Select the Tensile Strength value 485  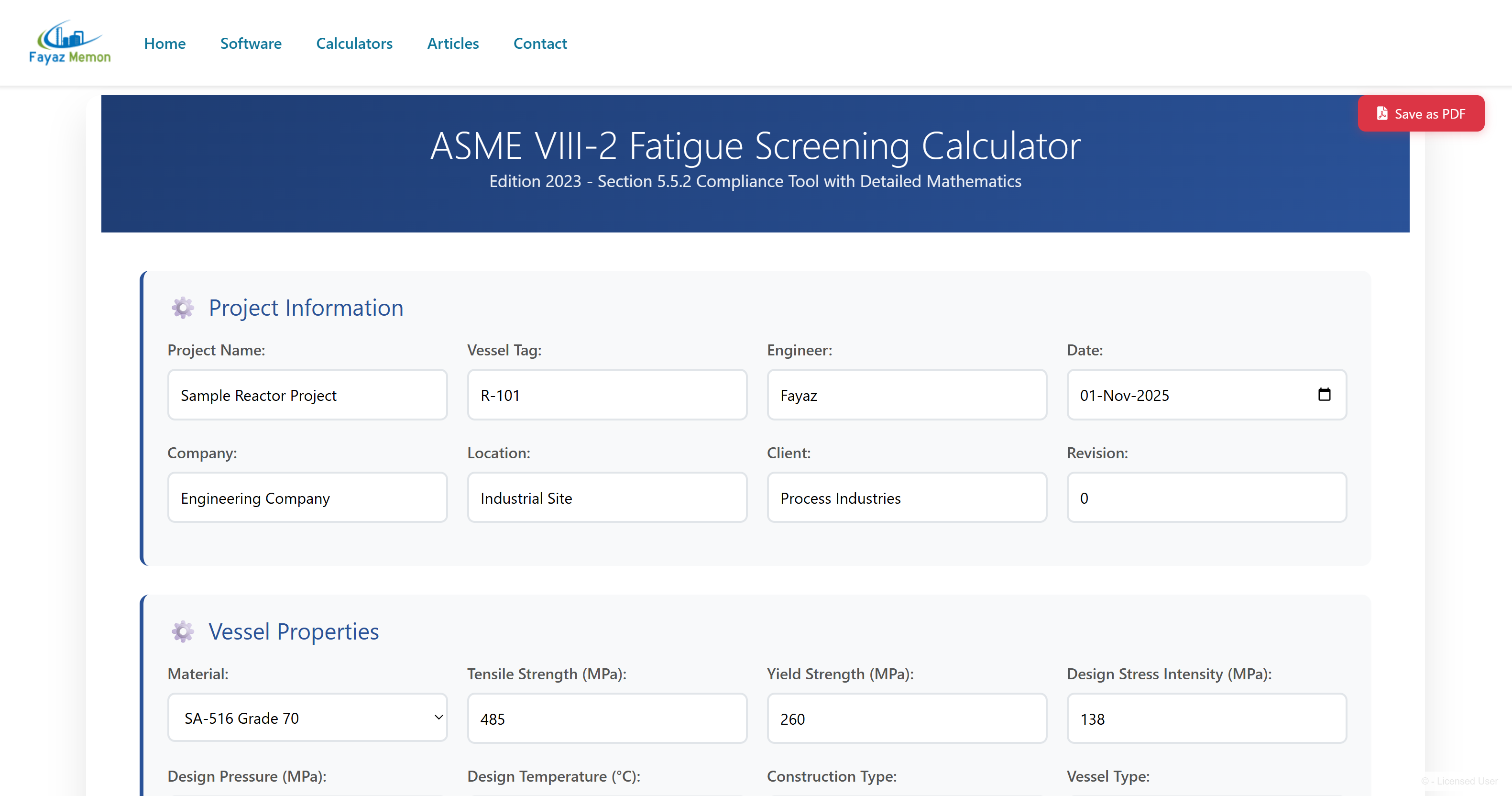point(607,718)
